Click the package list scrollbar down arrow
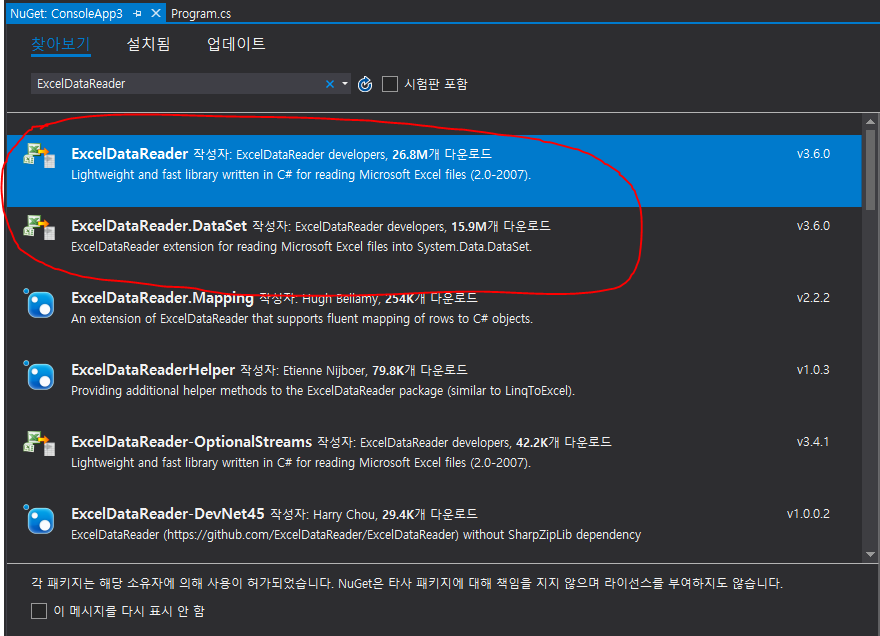Image resolution: width=880 pixels, height=636 pixels. [870, 554]
